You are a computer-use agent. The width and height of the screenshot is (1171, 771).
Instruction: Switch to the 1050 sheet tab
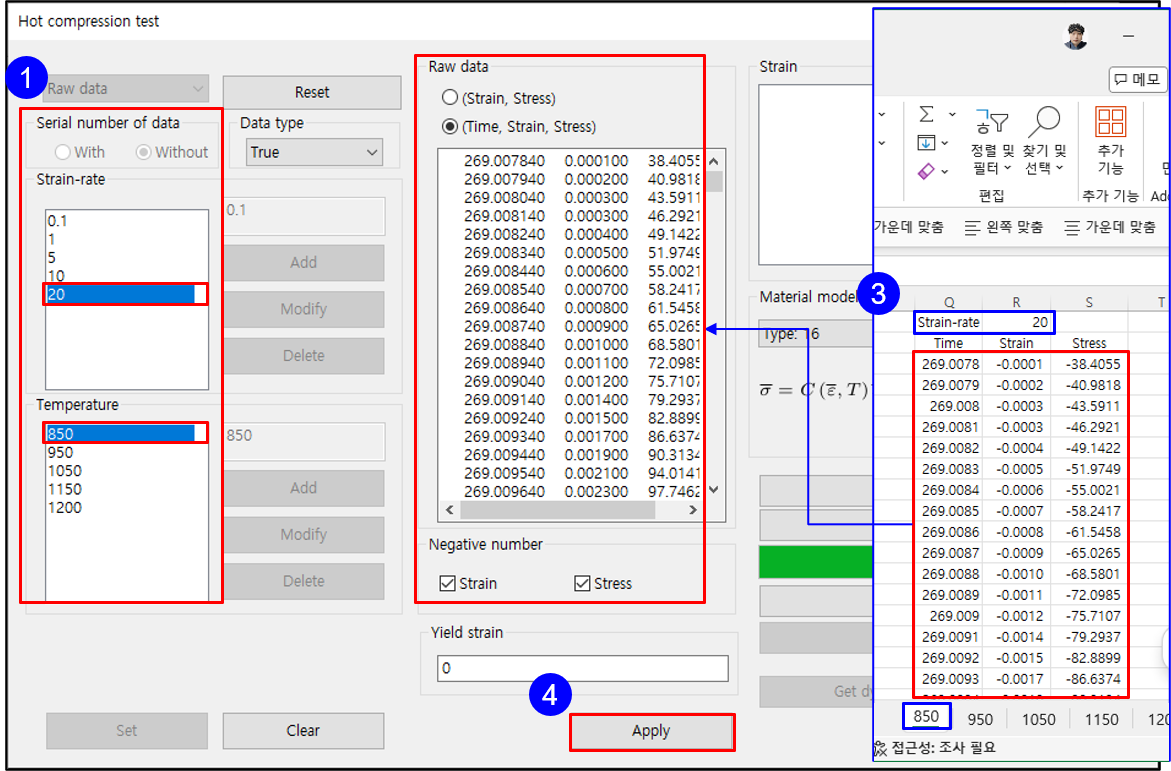[x=1038, y=719]
